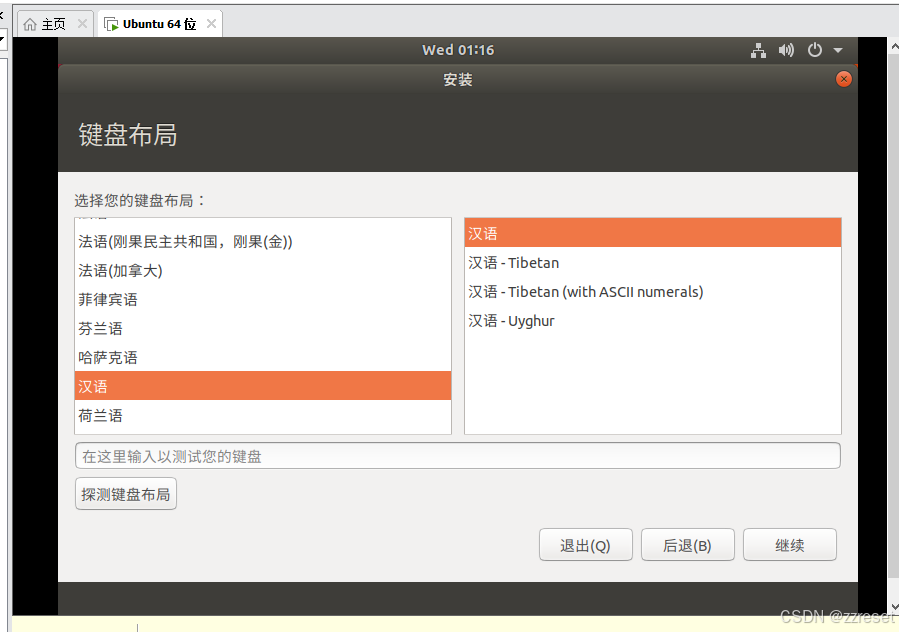Viewport: 899px width, 632px height.
Task: Select 汉语 variant in the right list
Action: click(652, 233)
